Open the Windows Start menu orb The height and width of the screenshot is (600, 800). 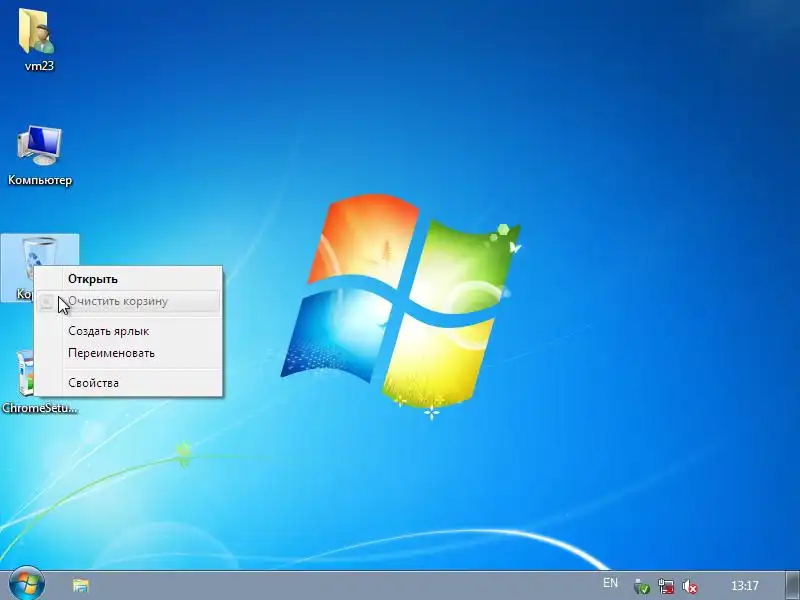(x=27, y=584)
